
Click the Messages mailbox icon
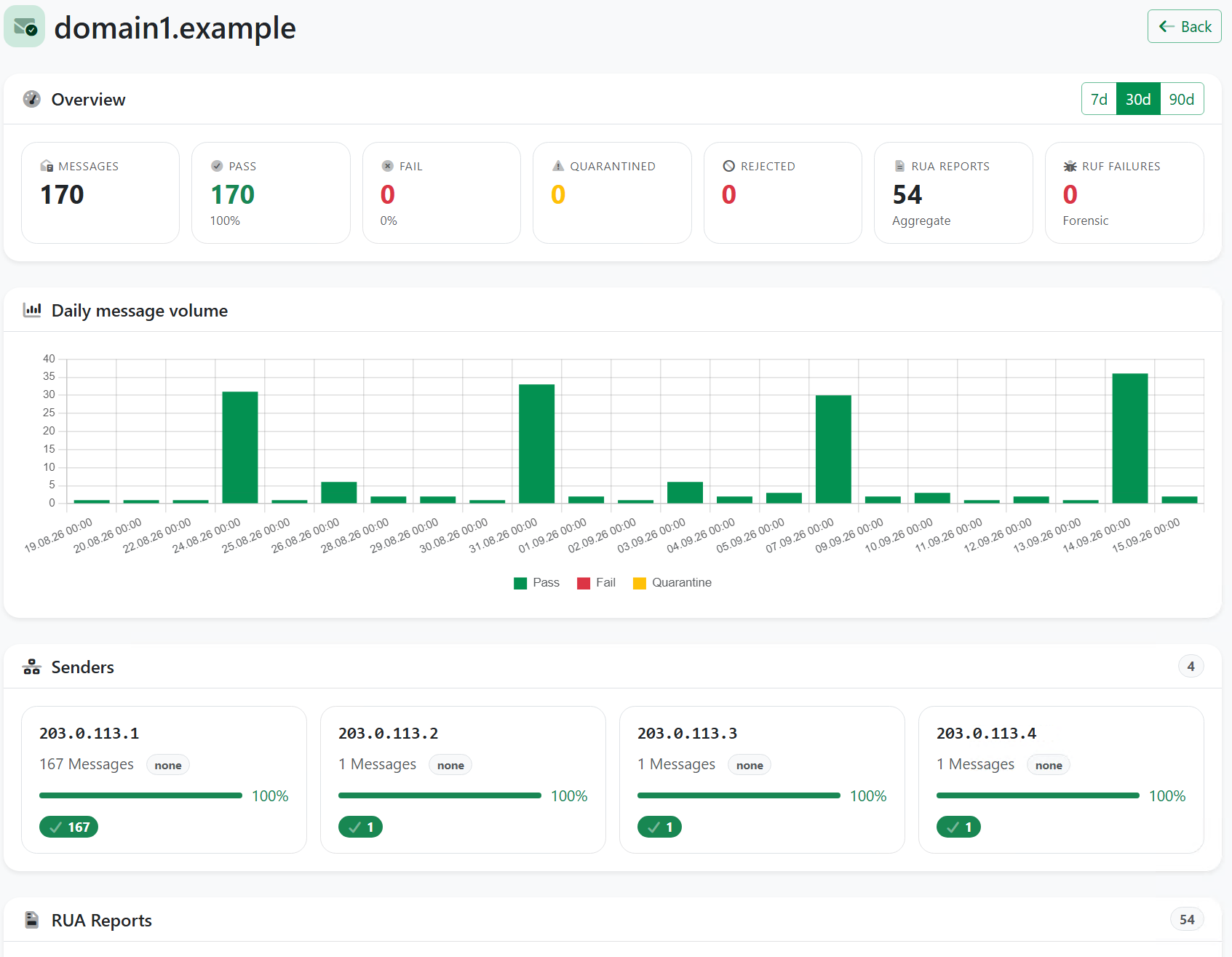point(47,166)
